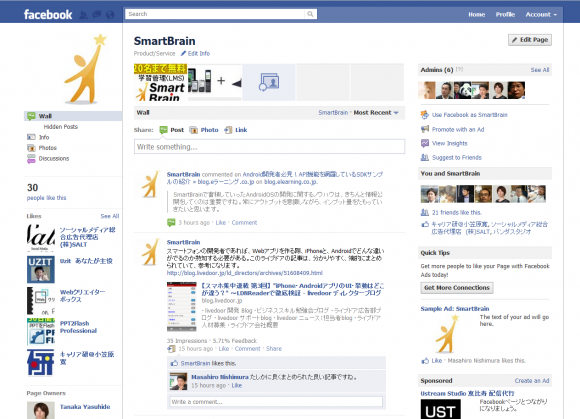Click Create an Ad link
The image size is (580, 419).
[x=532, y=381]
